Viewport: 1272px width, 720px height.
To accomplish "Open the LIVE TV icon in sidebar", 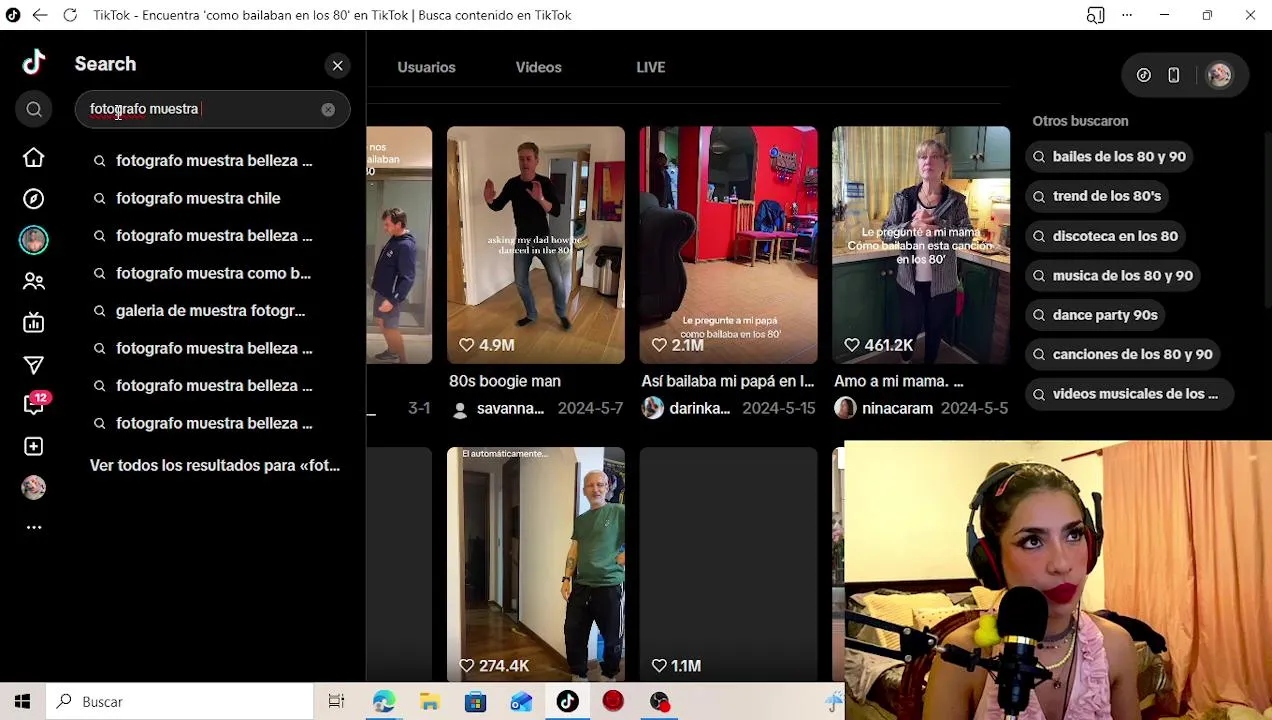I will (34, 322).
